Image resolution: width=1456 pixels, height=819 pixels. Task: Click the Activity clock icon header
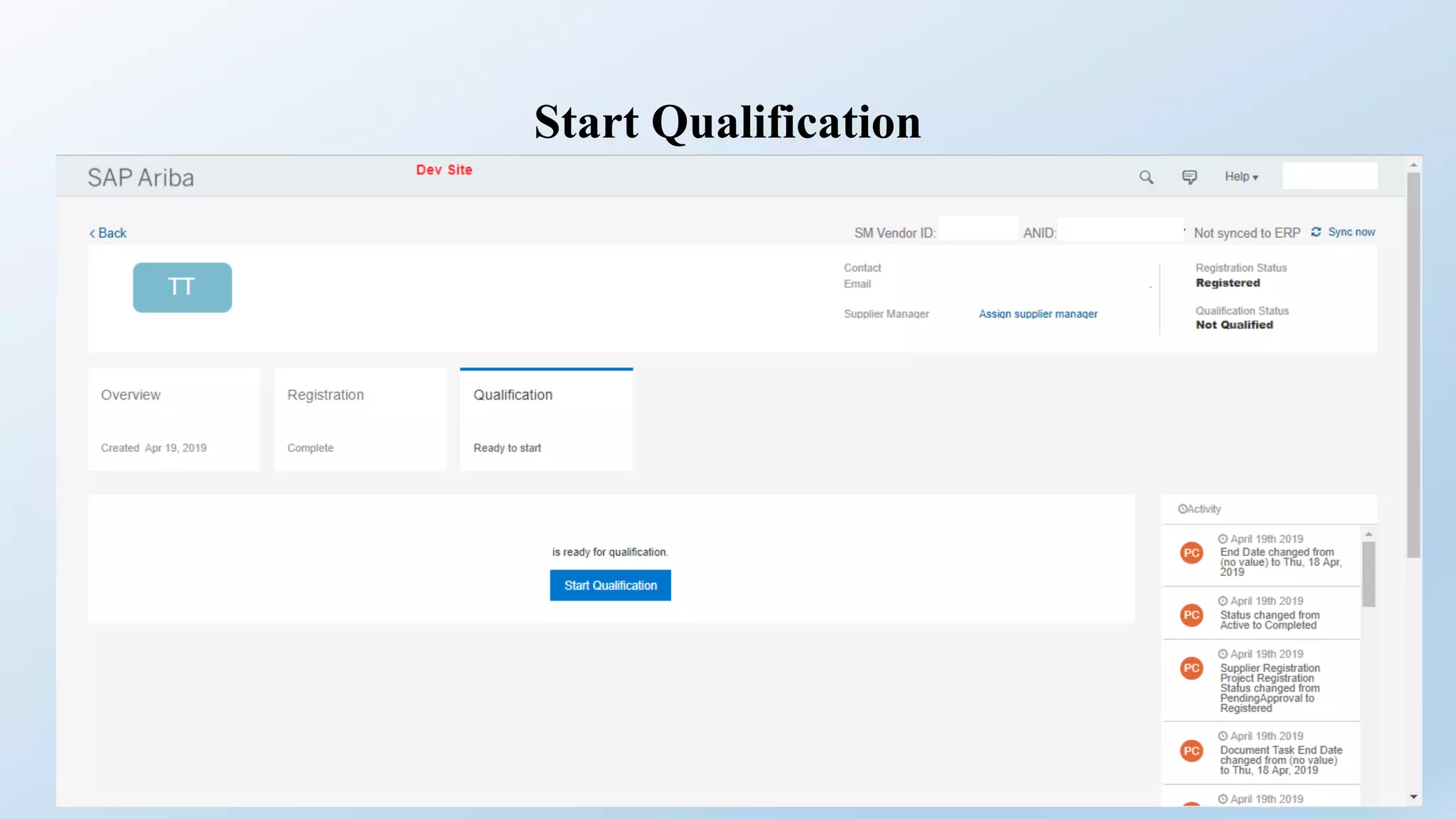tap(1182, 509)
